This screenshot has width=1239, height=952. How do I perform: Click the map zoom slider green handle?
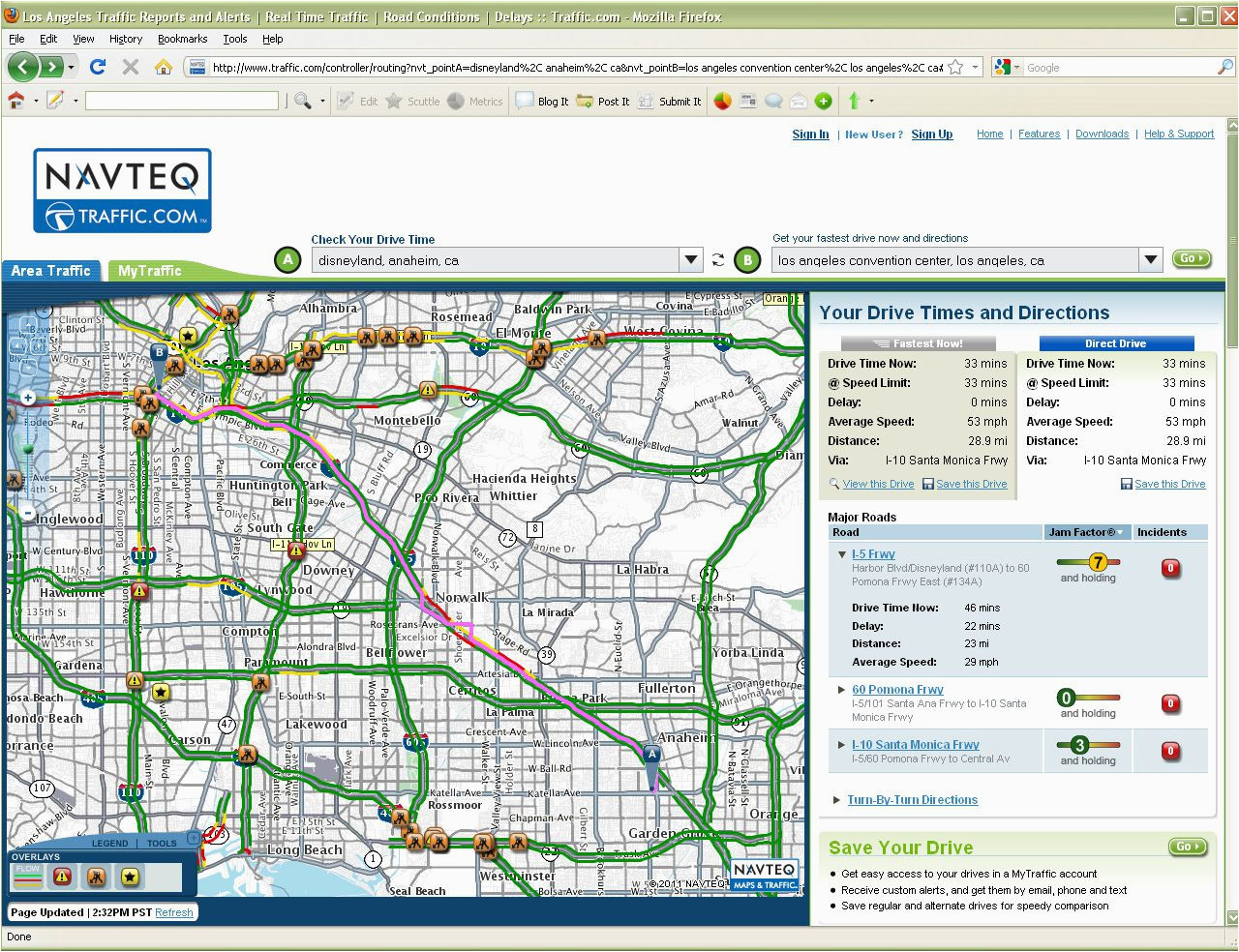28,449
